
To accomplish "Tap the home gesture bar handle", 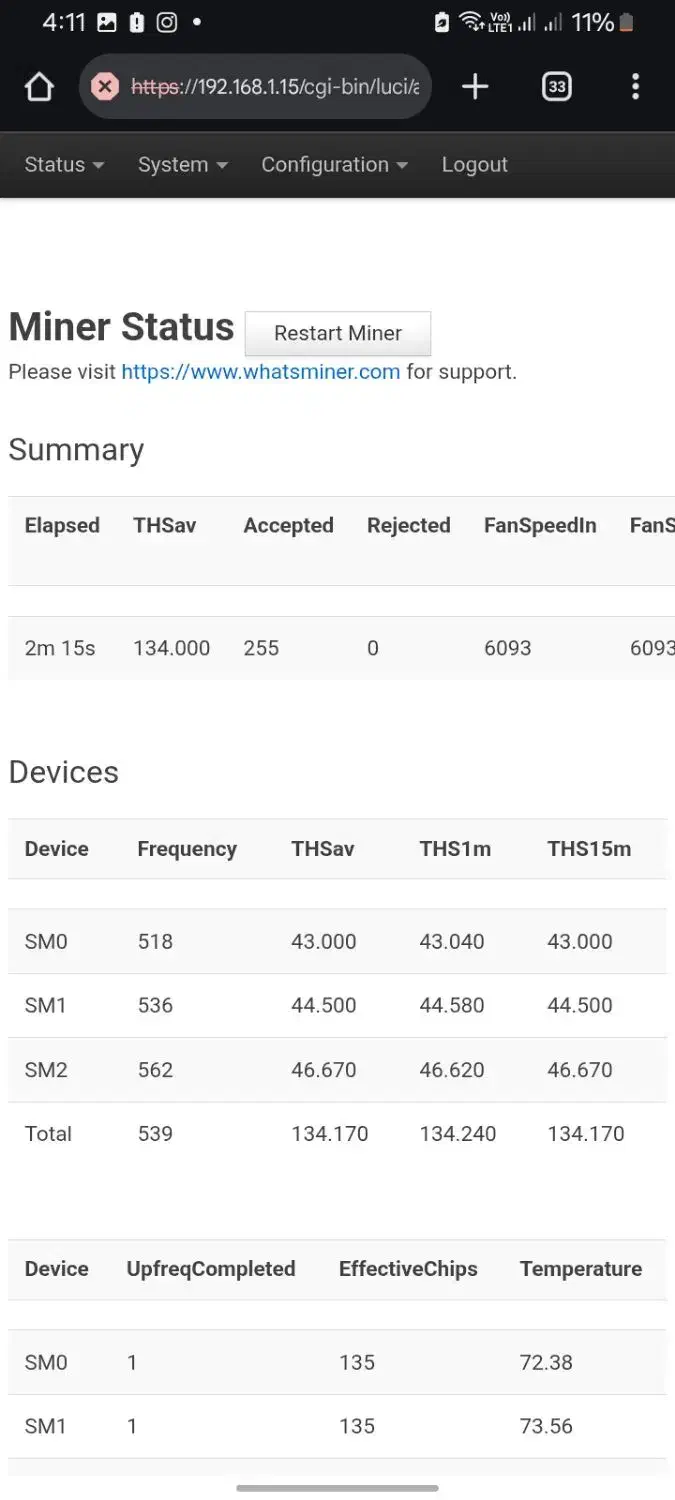I will 337,1488.
